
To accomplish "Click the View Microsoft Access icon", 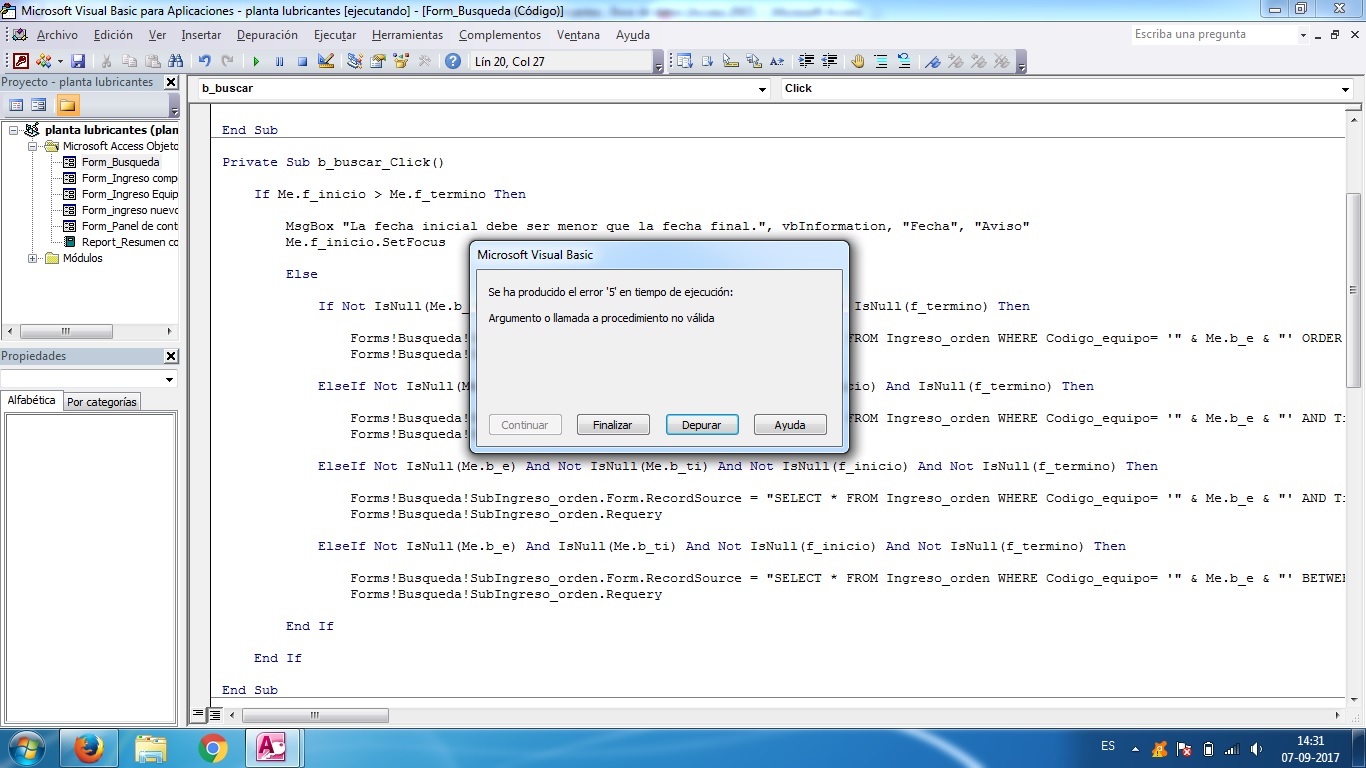I will [20, 61].
